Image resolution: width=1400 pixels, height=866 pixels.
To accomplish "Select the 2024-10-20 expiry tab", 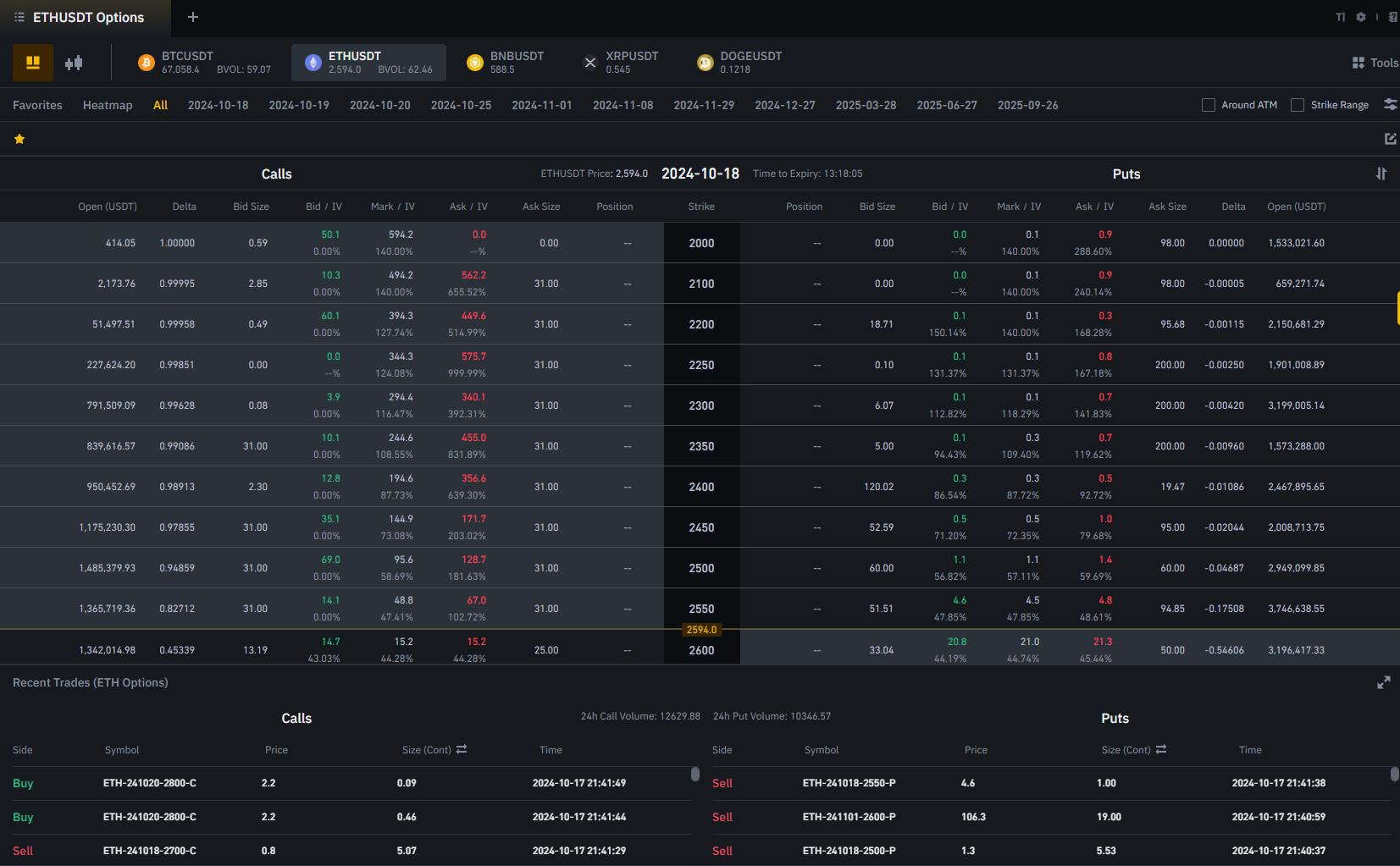I will pyautogui.click(x=380, y=105).
